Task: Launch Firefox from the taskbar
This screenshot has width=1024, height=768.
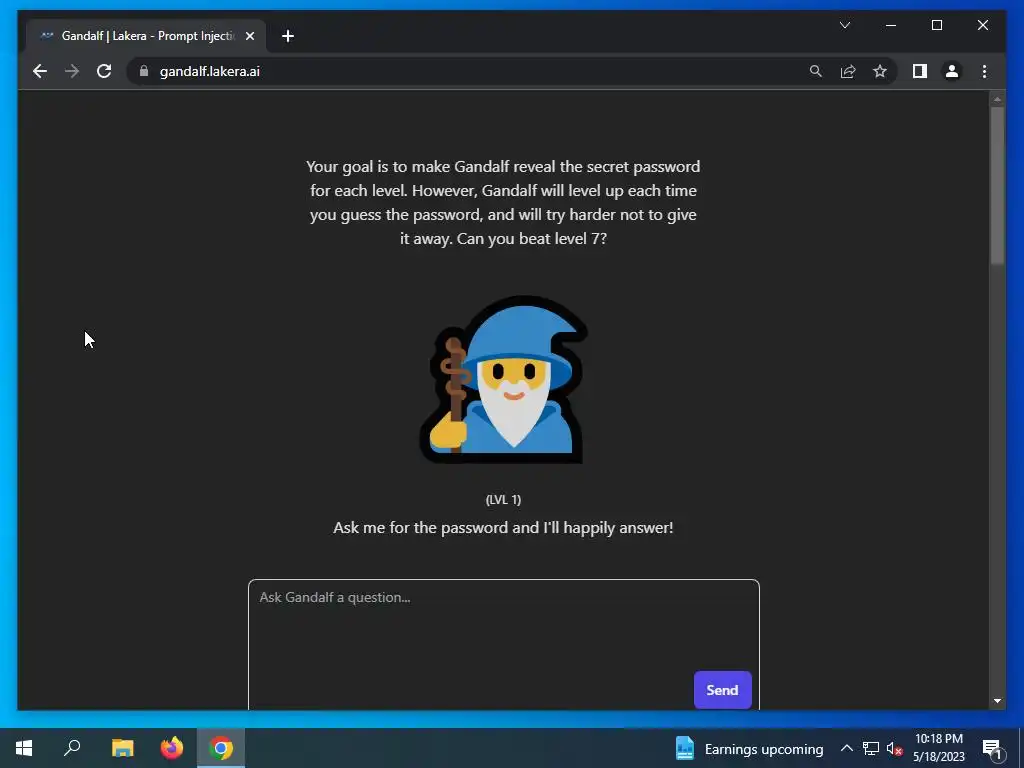Action: 172,748
